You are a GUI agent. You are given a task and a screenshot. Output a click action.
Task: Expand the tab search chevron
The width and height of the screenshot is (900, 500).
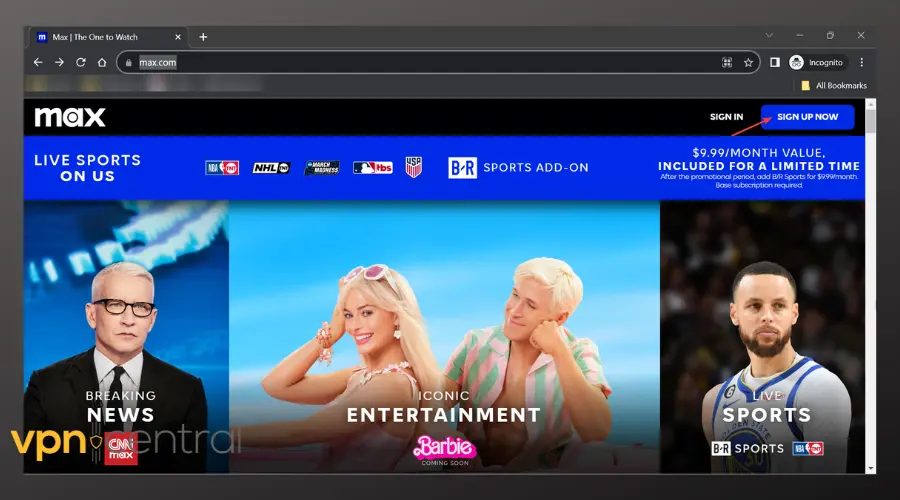tap(769, 36)
